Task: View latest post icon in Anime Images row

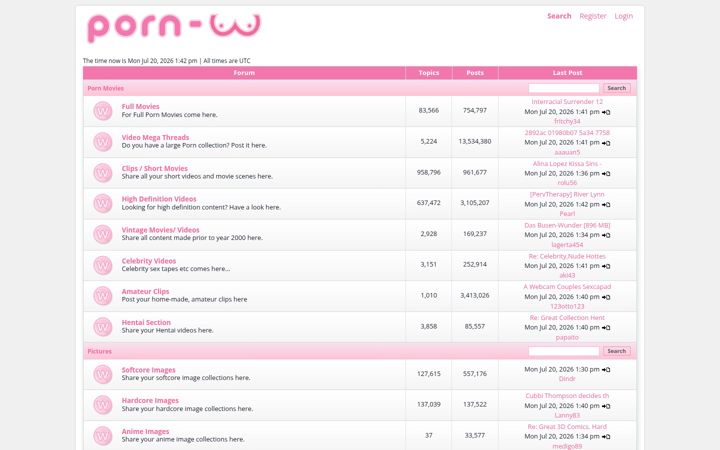Action: (x=606, y=437)
